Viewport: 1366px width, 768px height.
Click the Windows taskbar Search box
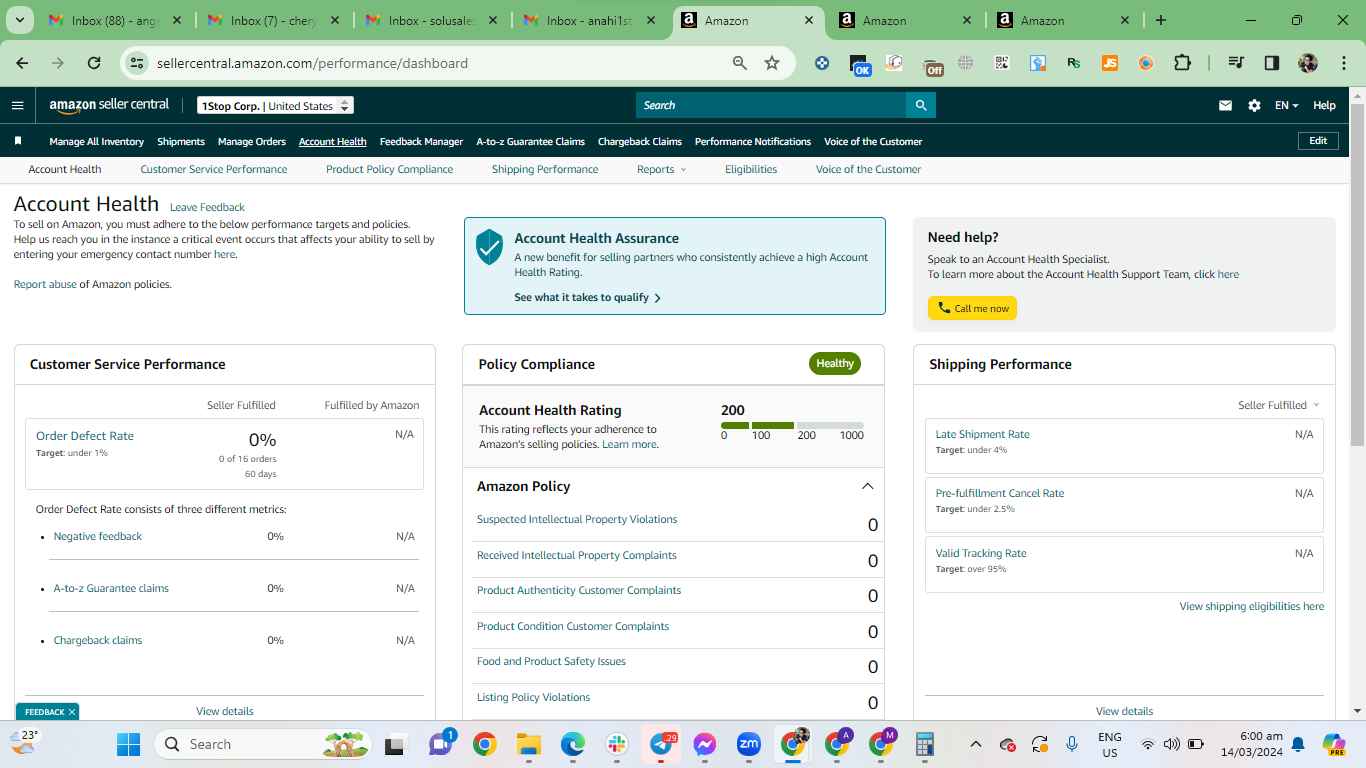click(x=265, y=744)
